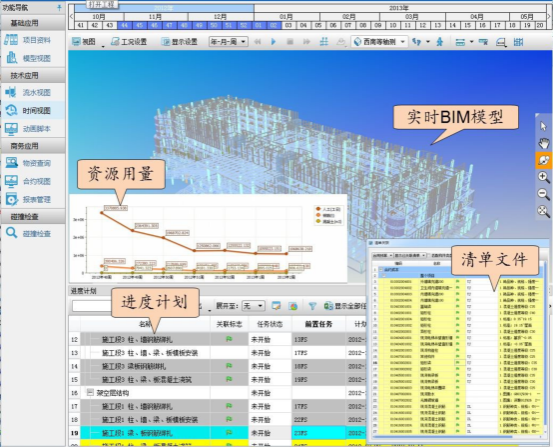The height and width of the screenshot is (447, 554).
Task: Click the 打开工程 tooltip button
Action: (x=102, y=4)
